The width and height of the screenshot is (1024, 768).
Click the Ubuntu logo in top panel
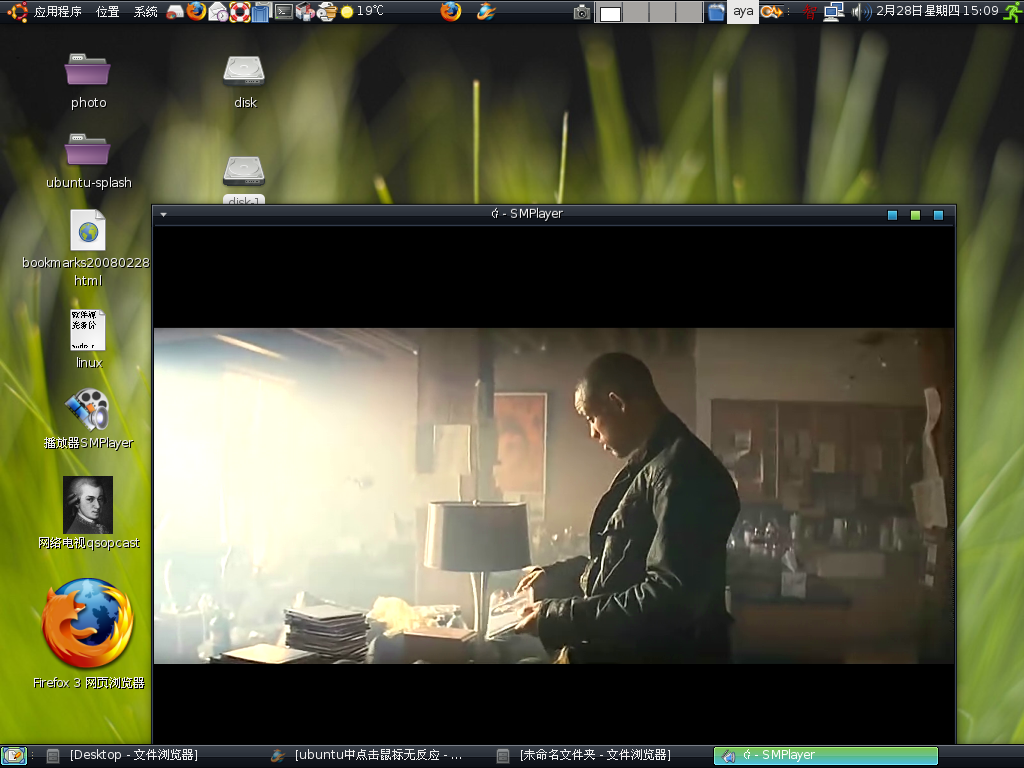[x=16, y=11]
